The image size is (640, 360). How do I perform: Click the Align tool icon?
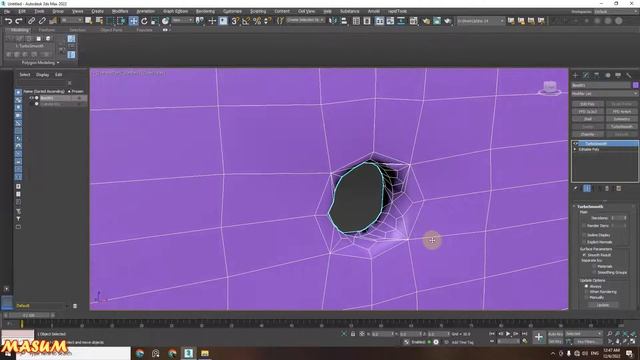coord(344,21)
